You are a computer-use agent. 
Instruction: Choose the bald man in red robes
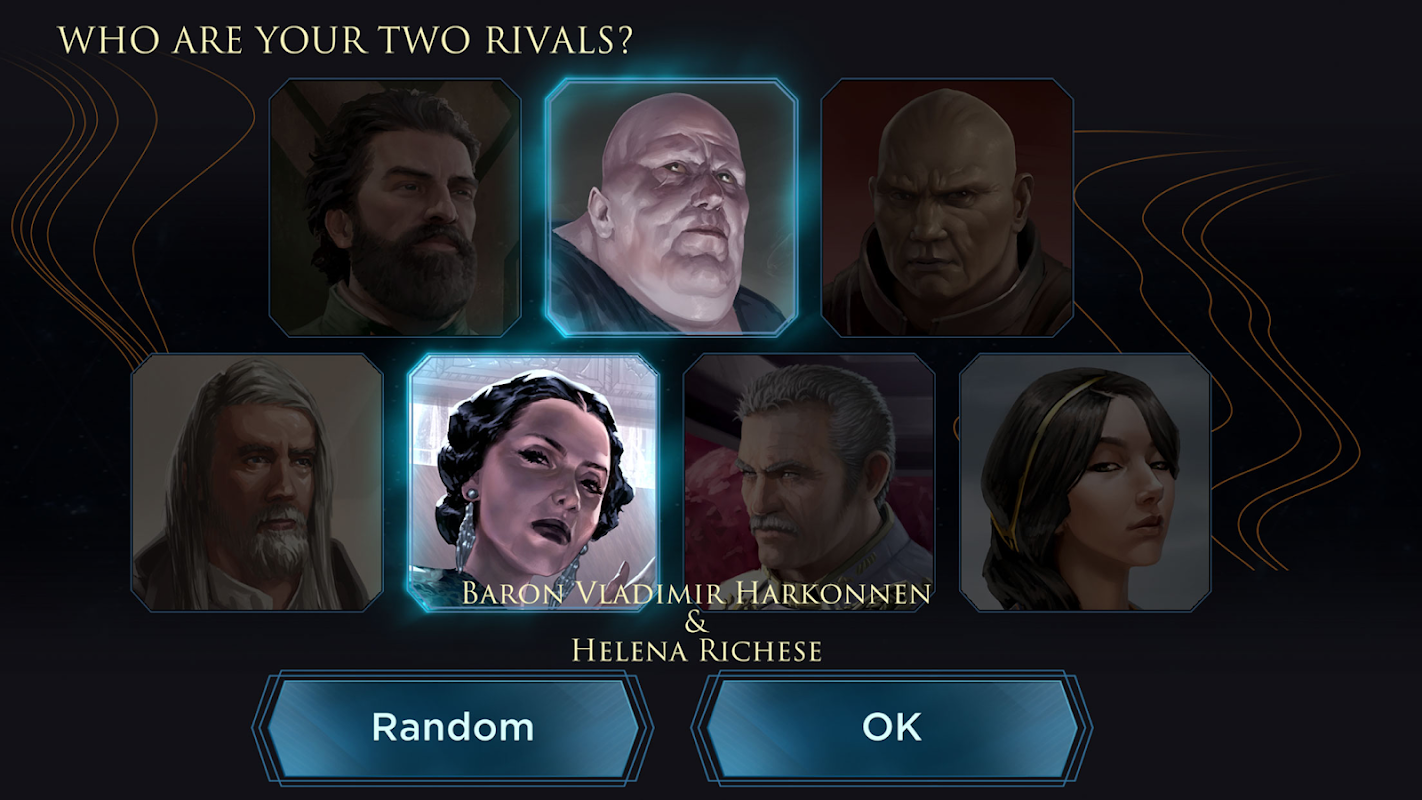tap(947, 208)
